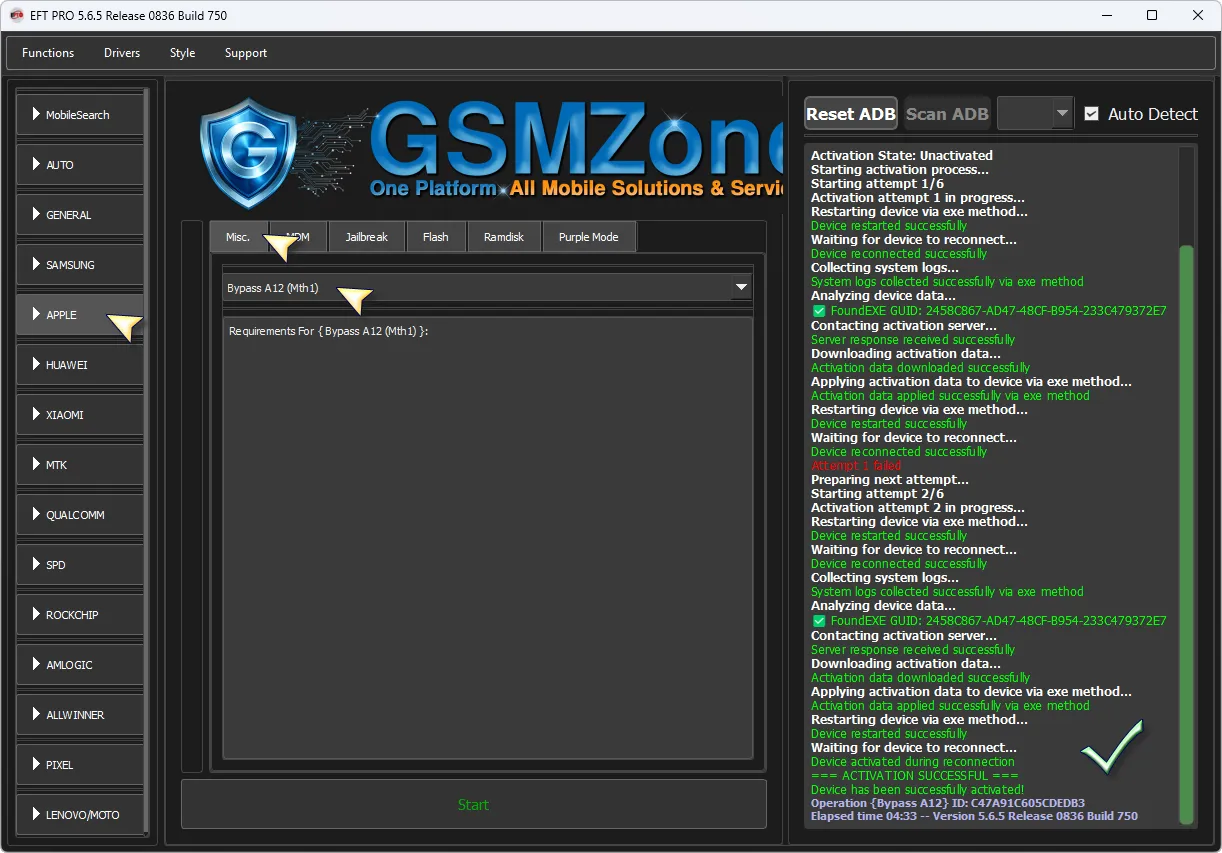Click the red "Attempt 1 failed" log line

pos(856,466)
